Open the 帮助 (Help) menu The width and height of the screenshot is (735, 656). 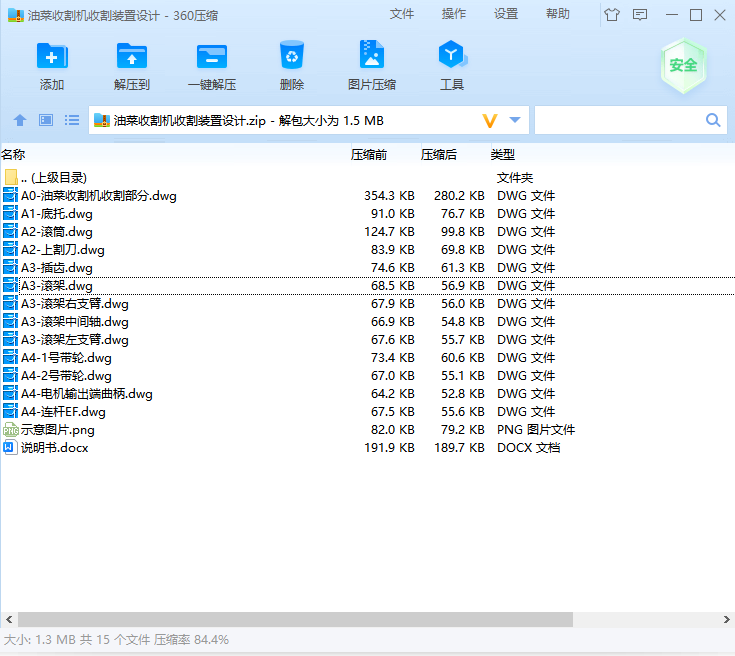[x=558, y=14]
